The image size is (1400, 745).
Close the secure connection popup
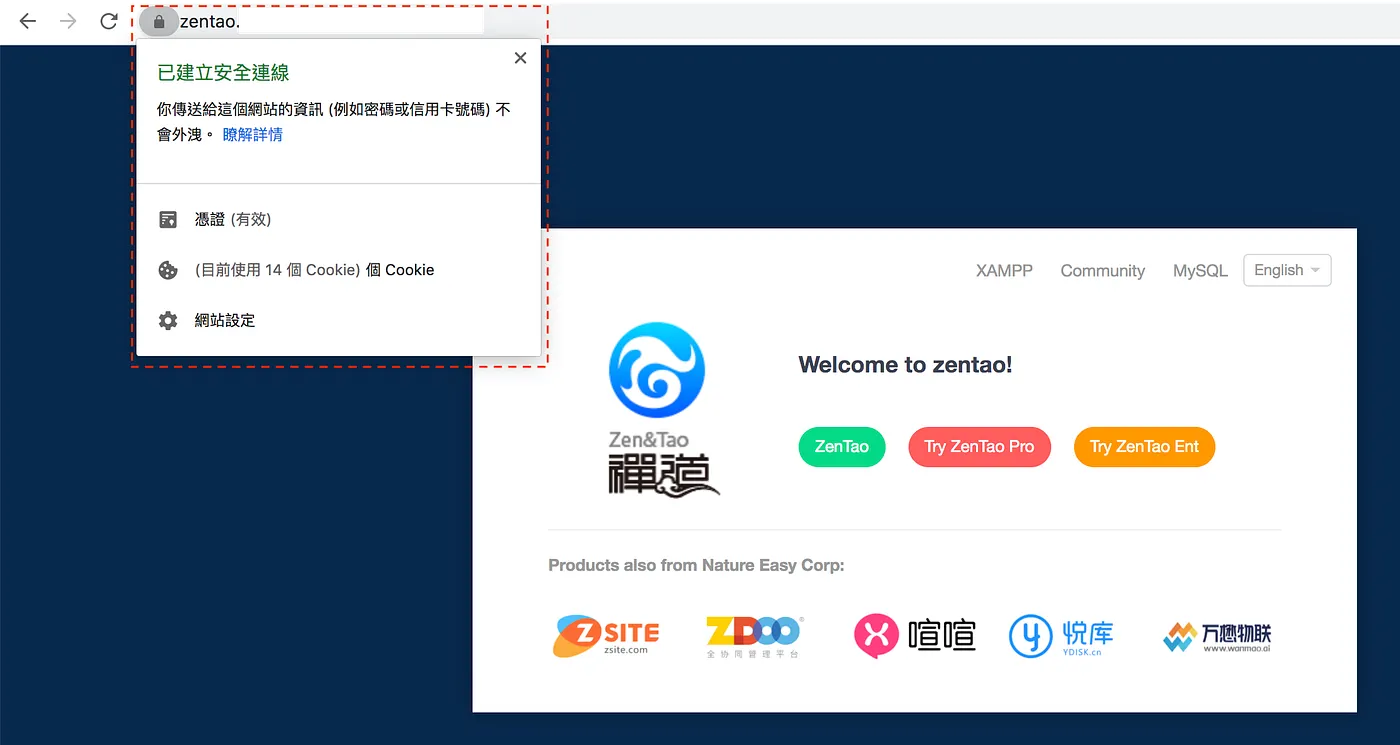coord(520,58)
